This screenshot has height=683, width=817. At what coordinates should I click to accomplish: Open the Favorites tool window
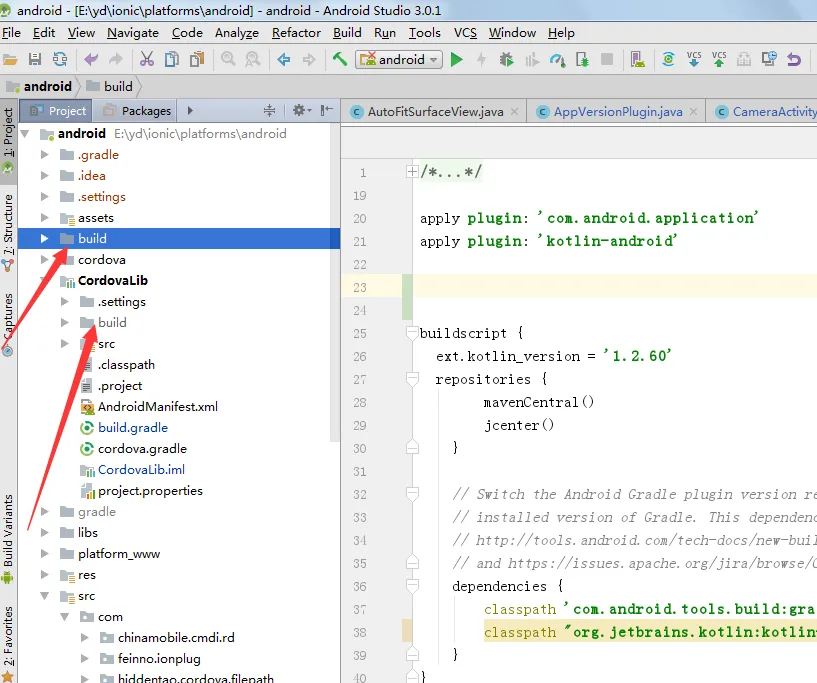(x=8, y=643)
